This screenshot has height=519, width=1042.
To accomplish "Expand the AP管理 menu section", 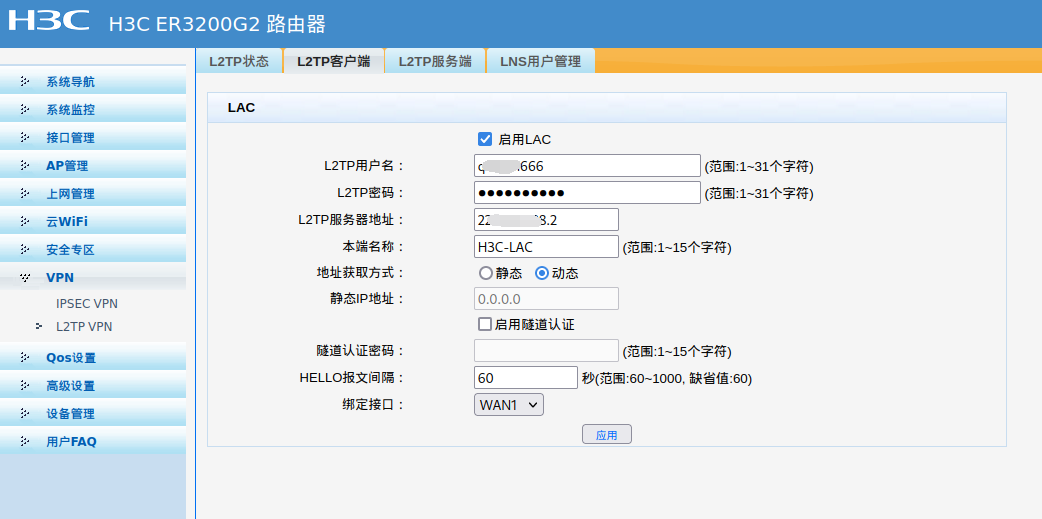I will [93, 165].
